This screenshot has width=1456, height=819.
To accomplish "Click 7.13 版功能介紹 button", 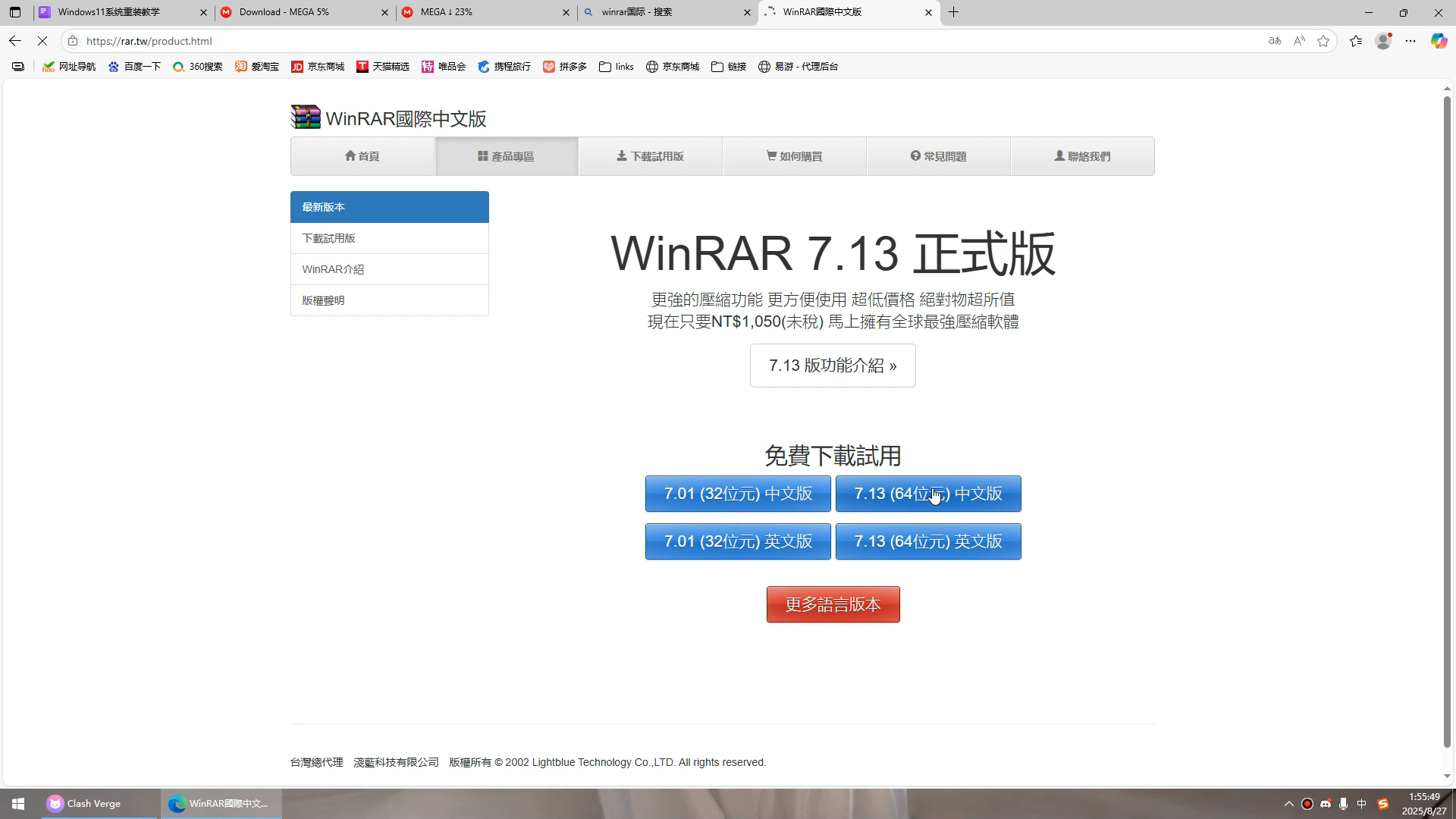I will (x=833, y=366).
